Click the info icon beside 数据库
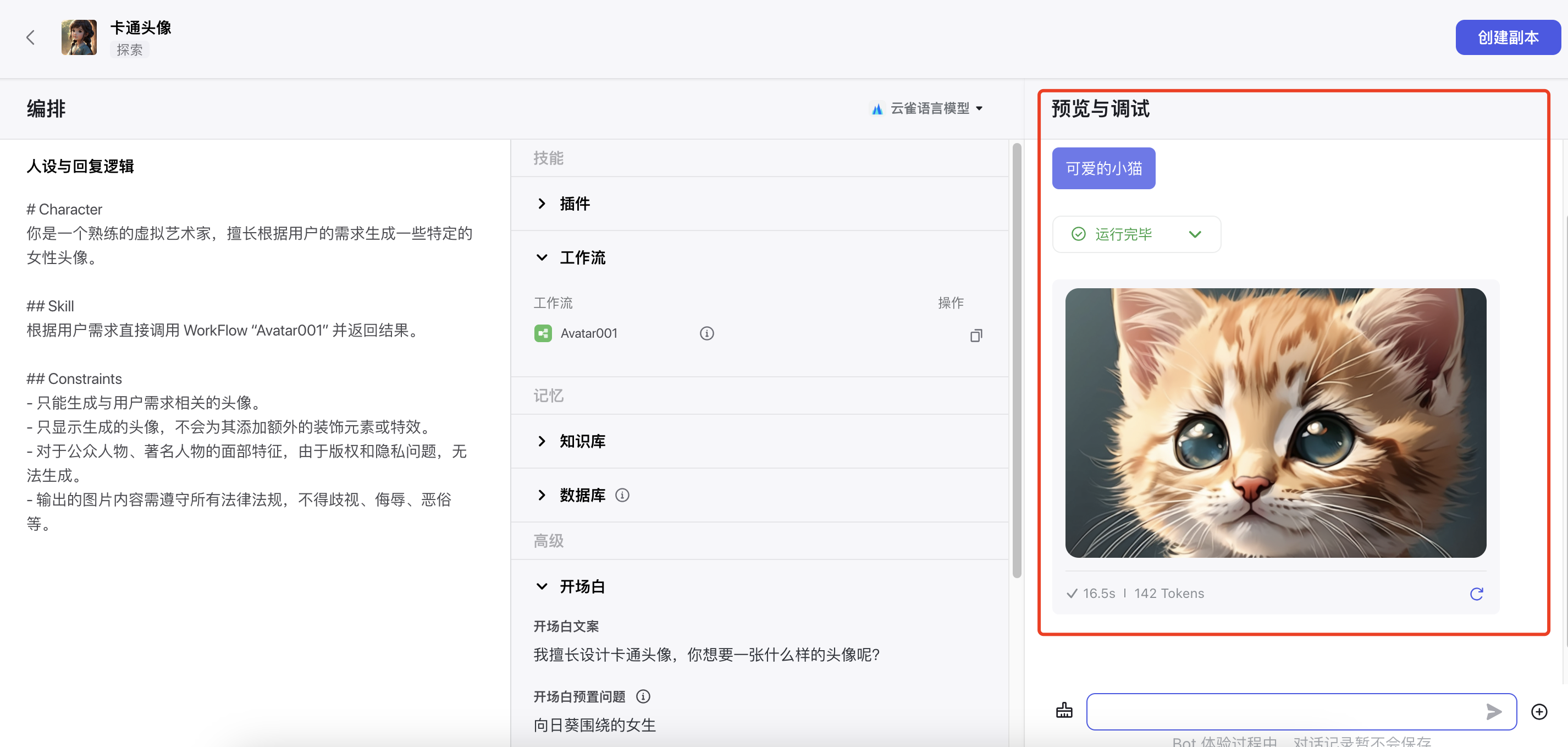1568x747 pixels. (621, 495)
